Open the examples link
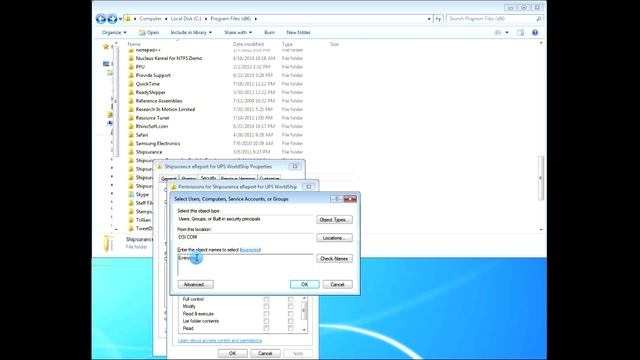The width and height of the screenshot is (640, 360). (251, 250)
